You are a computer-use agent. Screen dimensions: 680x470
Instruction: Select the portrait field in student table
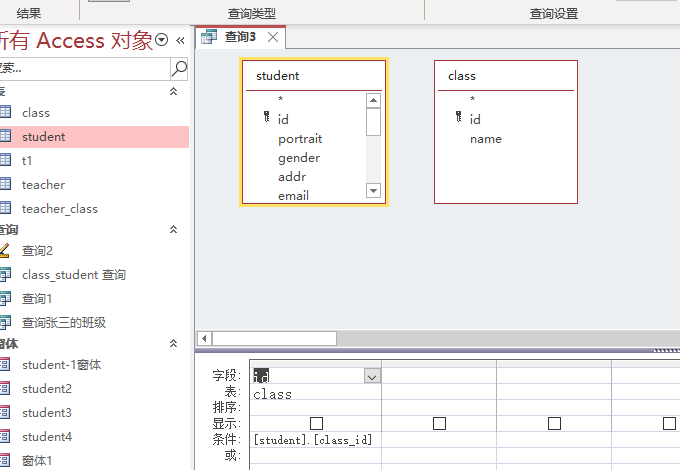pos(300,139)
